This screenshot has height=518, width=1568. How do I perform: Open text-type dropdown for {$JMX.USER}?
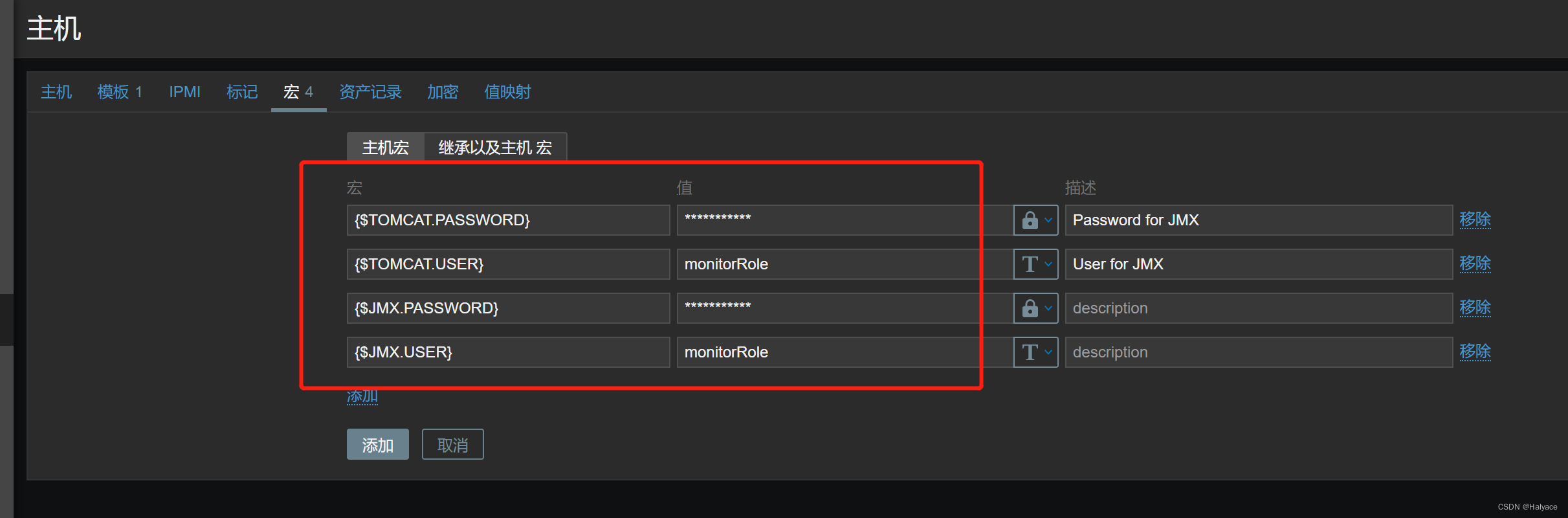(1035, 352)
